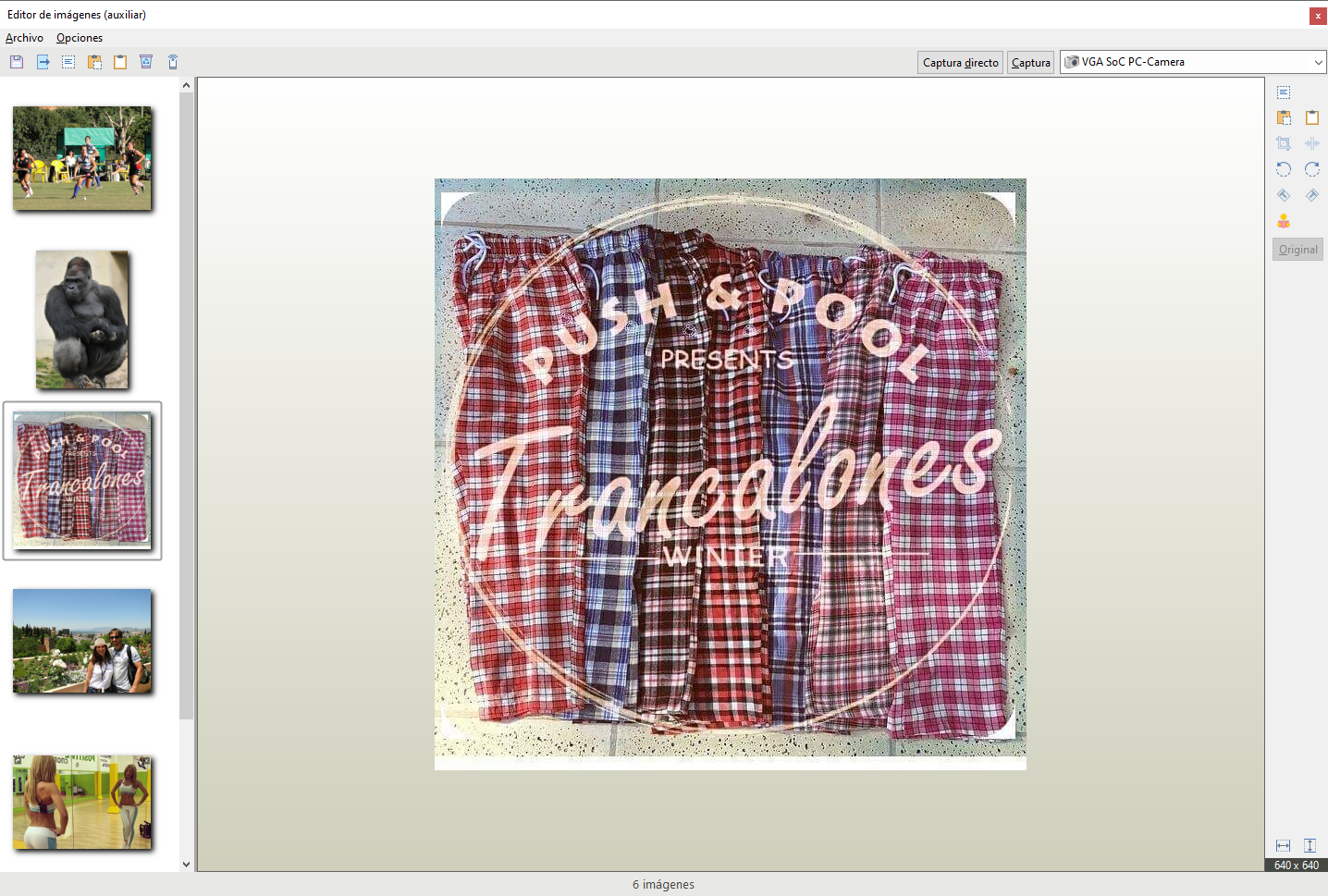The height and width of the screenshot is (896, 1328).
Task: Rotate image clockwise with right rotate icon
Action: tap(1311, 169)
